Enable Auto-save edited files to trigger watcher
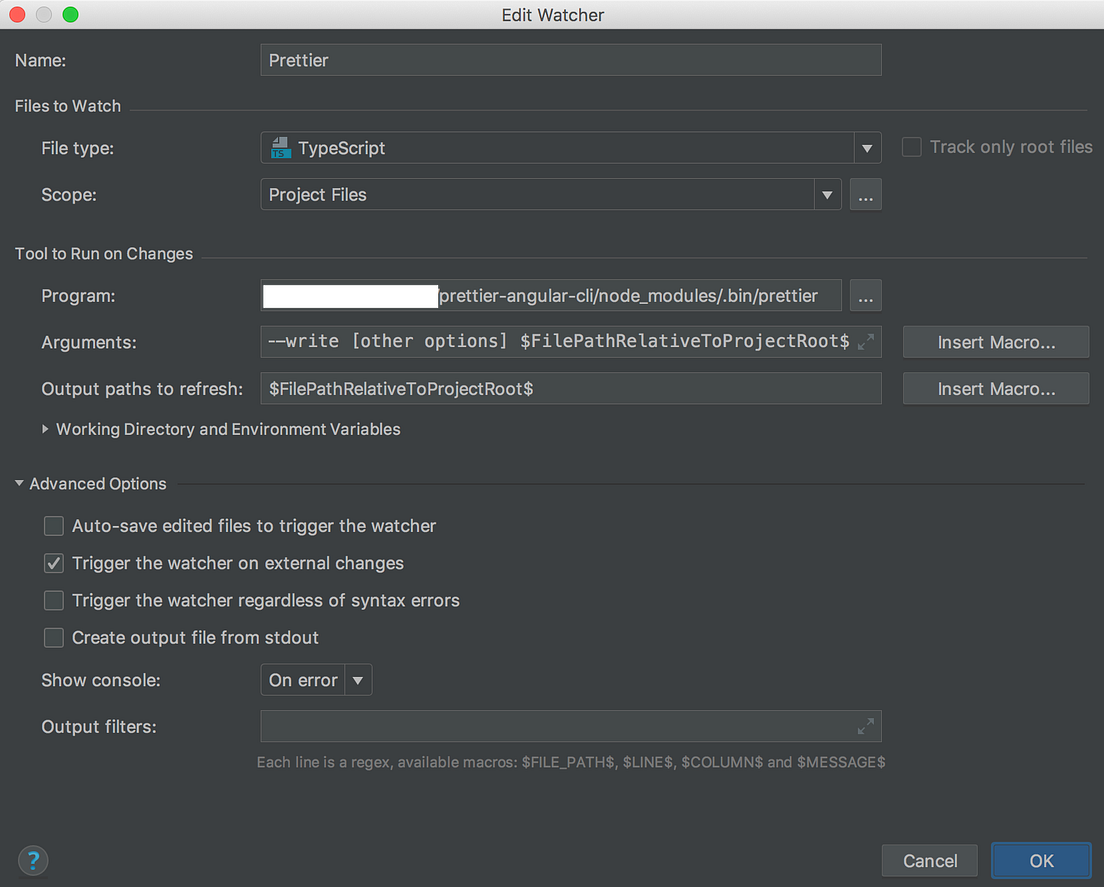1104x887 pixels. click(54, 525)
